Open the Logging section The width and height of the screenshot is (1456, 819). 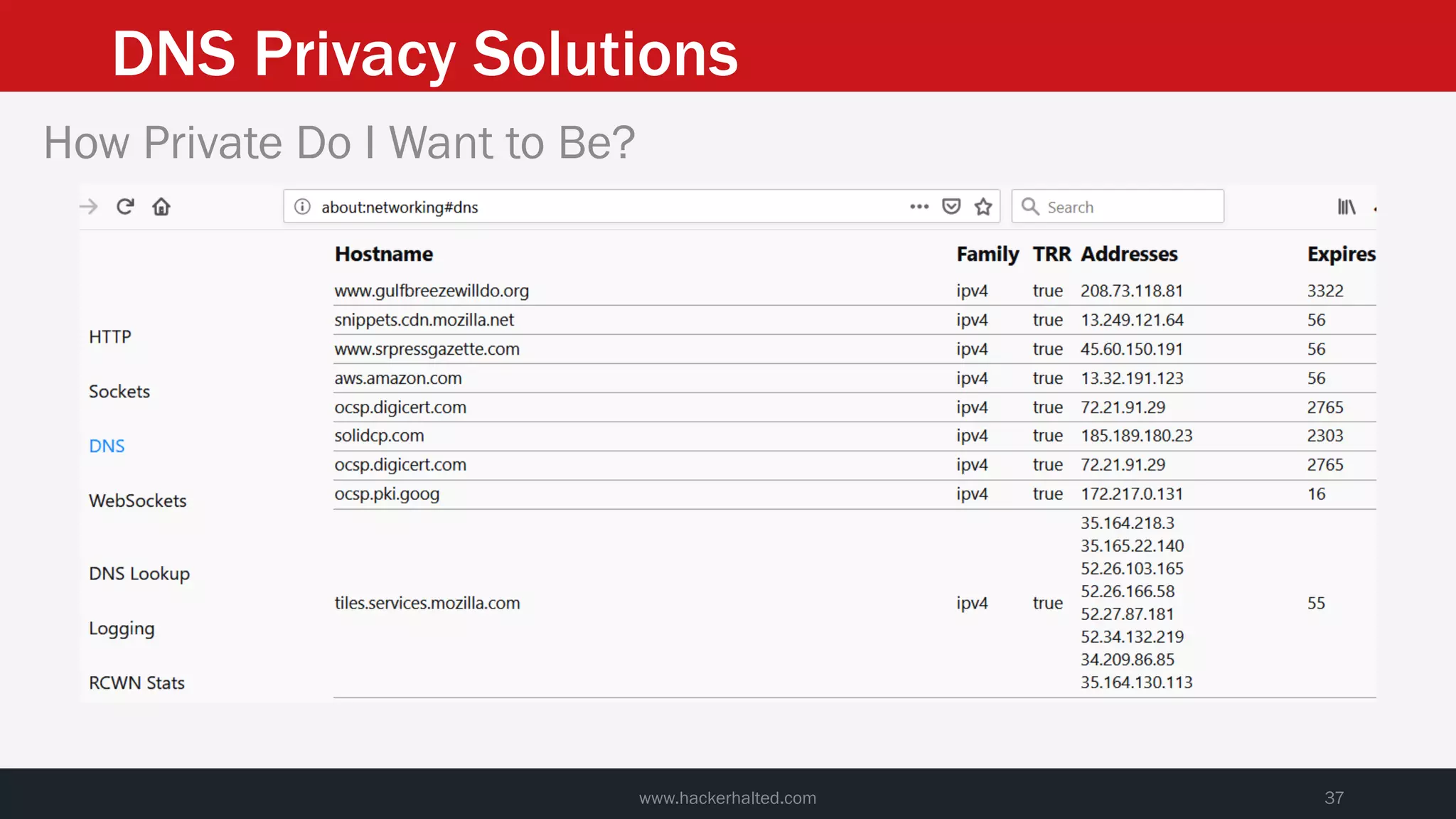[x=122, y=628]
